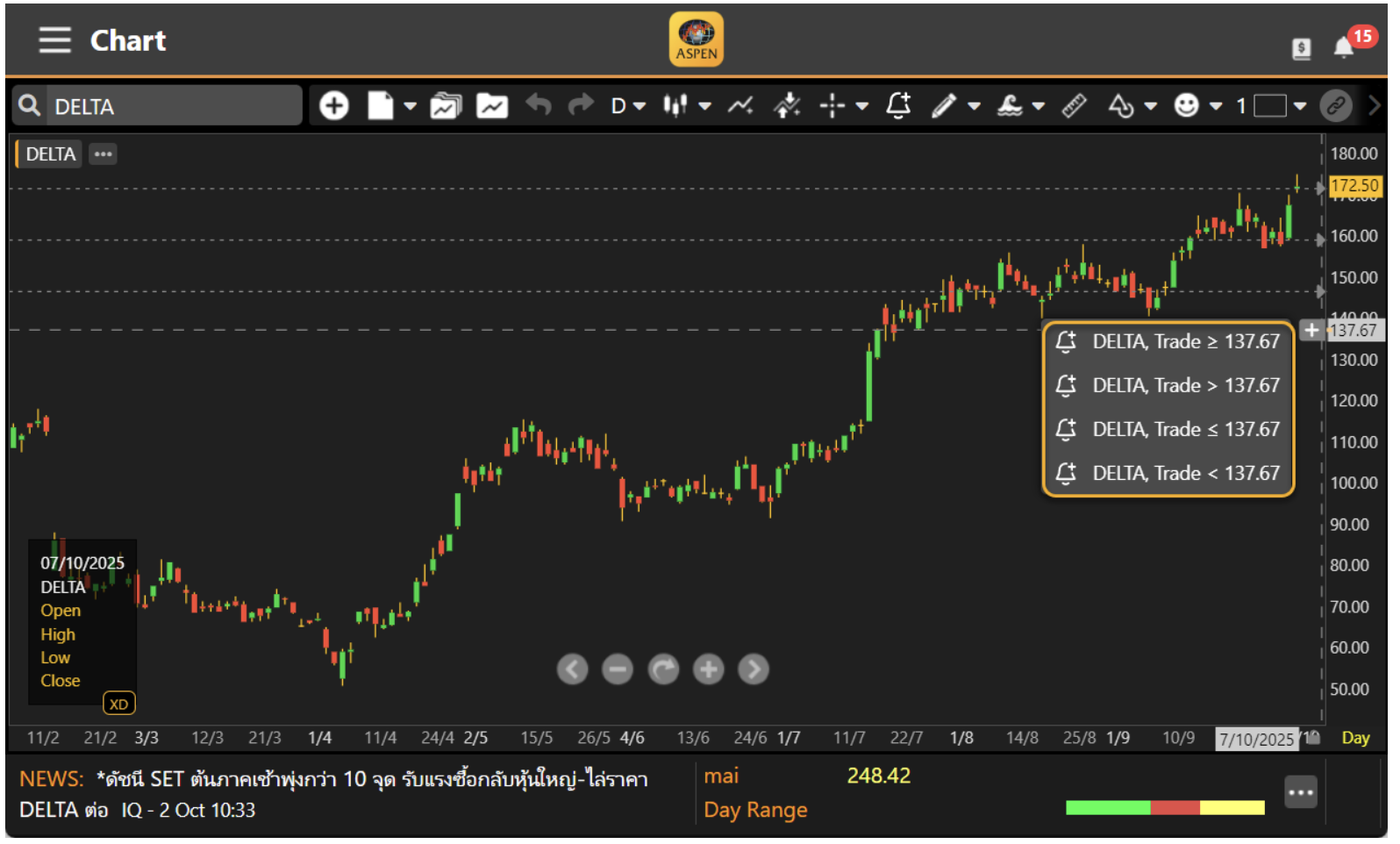Select the ruler measure tool
This screenshot has width=1400, height=844.
[1074, 106]
